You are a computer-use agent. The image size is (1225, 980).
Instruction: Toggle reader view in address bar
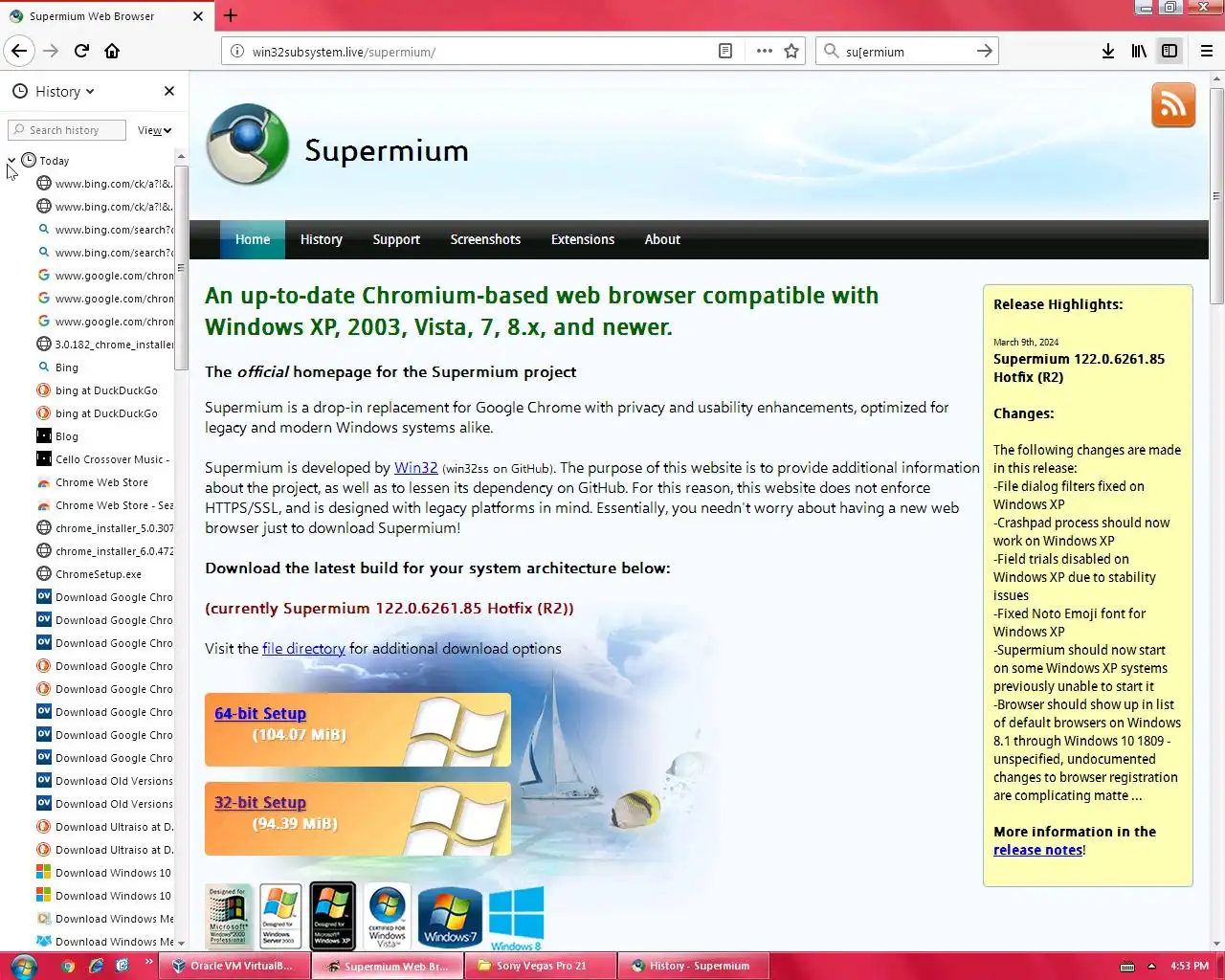pos(725,51)
